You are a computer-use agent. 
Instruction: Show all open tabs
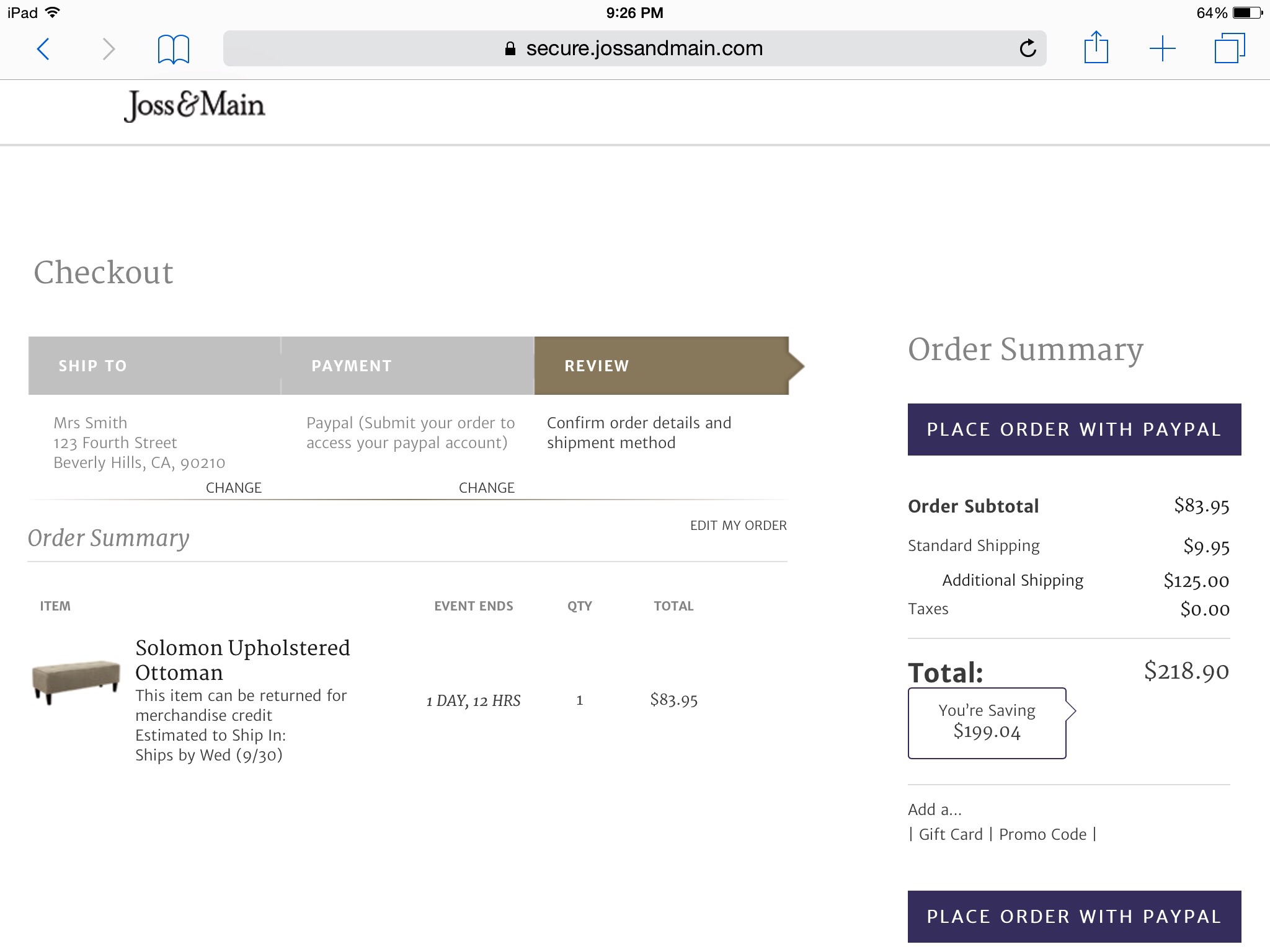(x=1230, y=48)
